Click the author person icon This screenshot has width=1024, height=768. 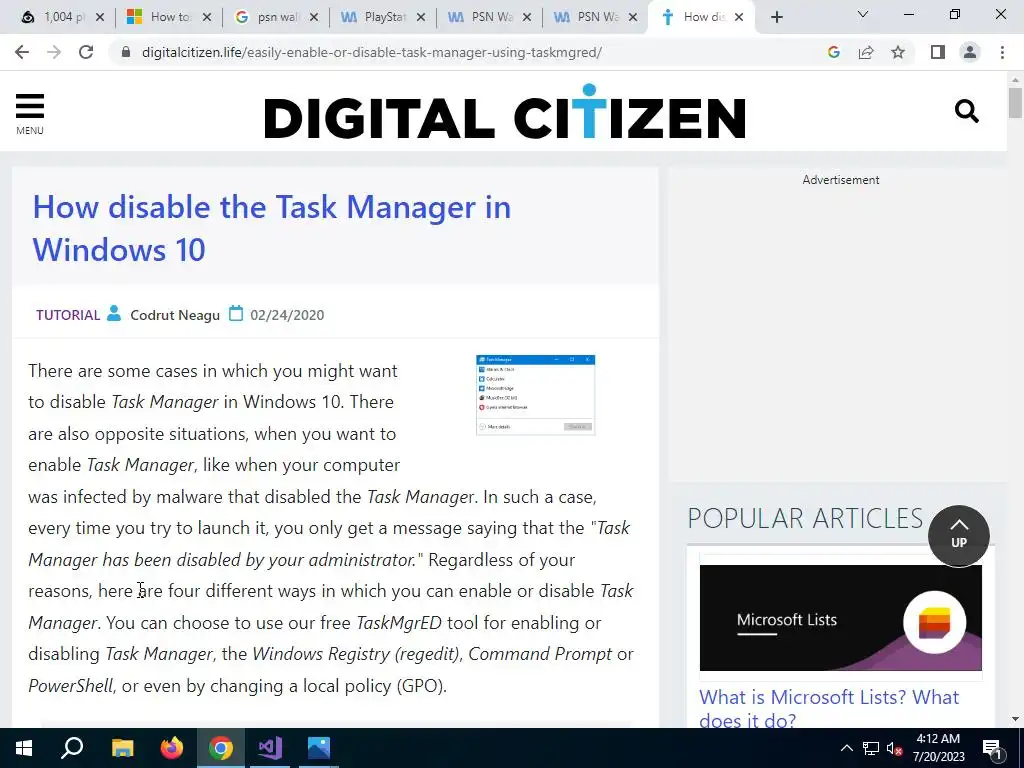(x=114, y=313)
